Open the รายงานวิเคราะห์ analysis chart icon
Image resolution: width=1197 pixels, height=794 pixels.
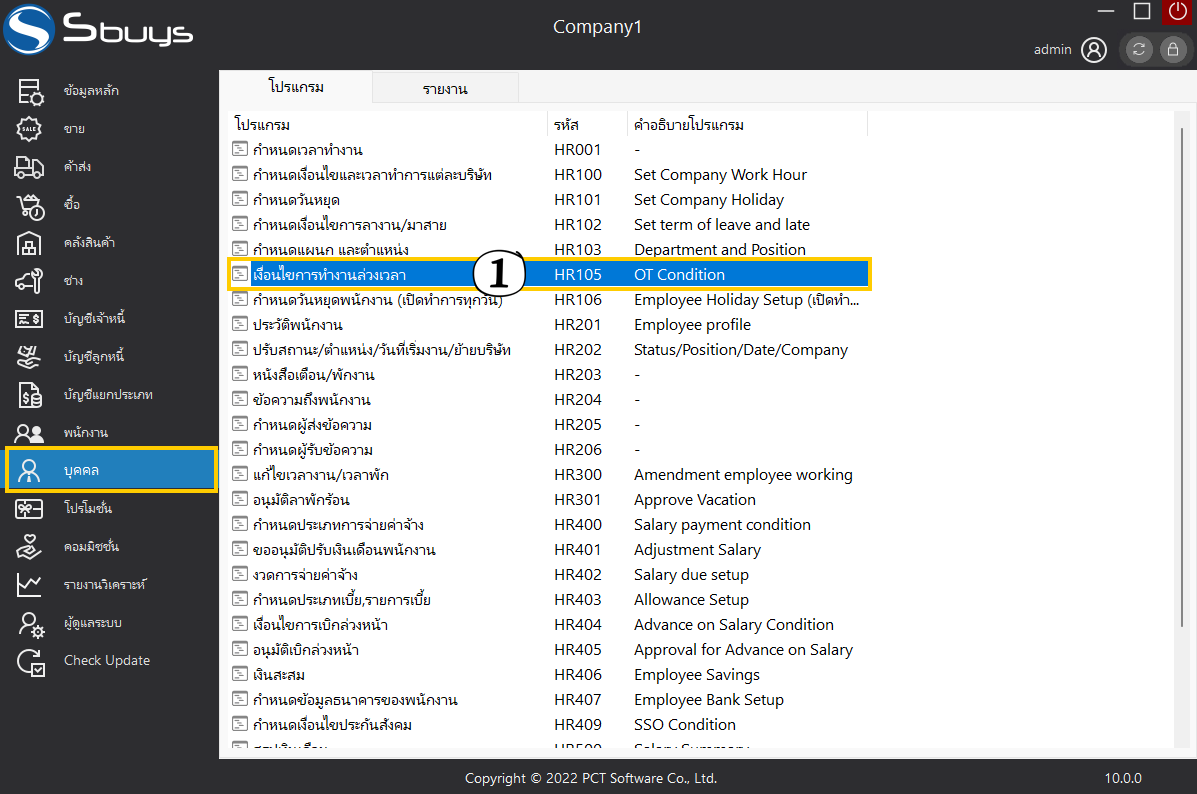[30, 585]
